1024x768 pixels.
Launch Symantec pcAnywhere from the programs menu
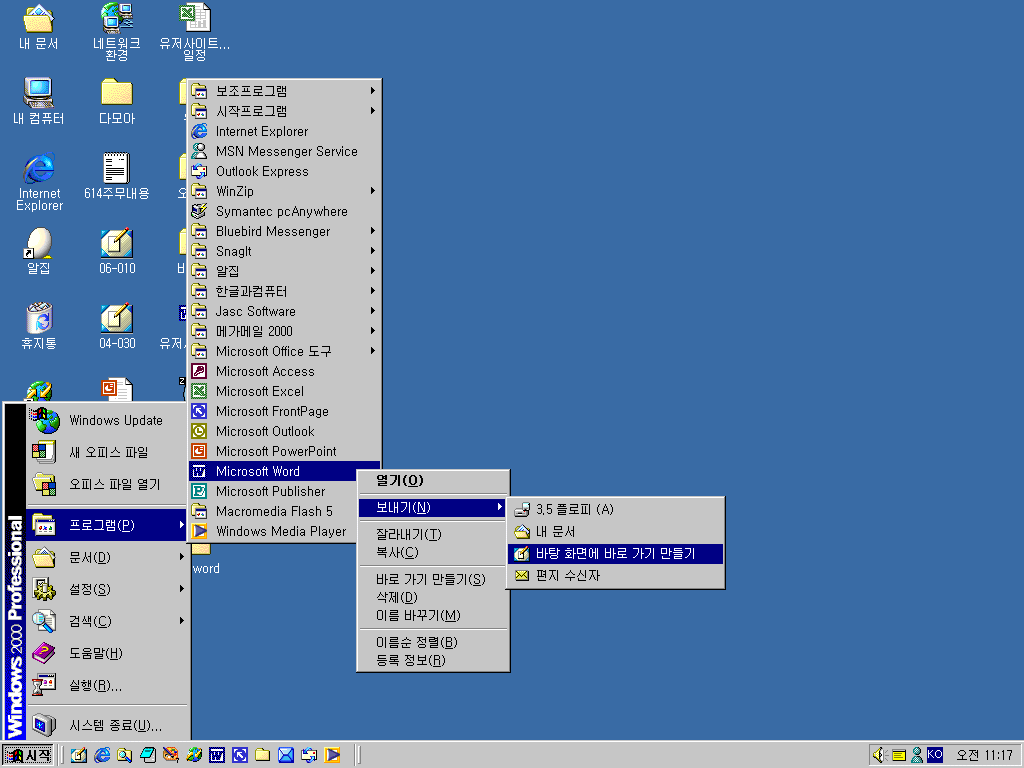coord(284,212)
